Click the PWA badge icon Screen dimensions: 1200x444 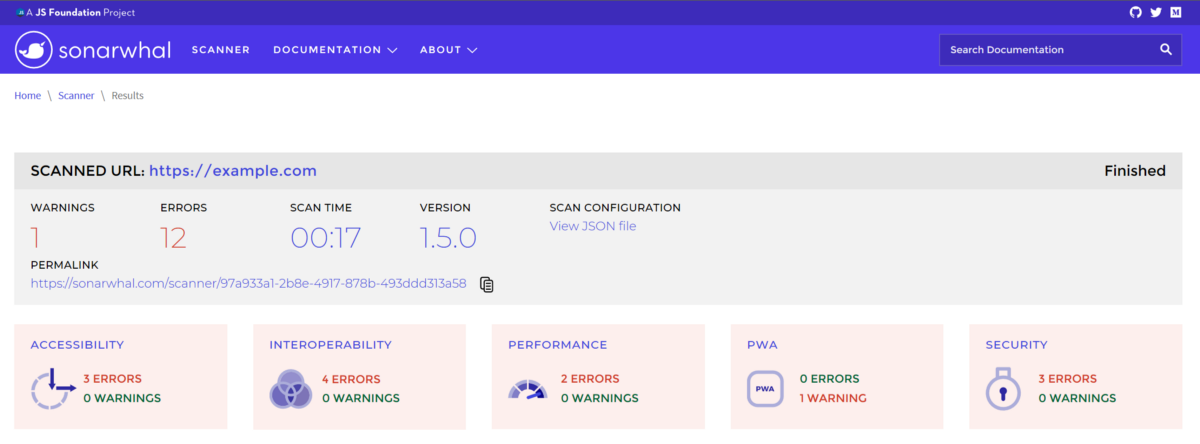765,388
